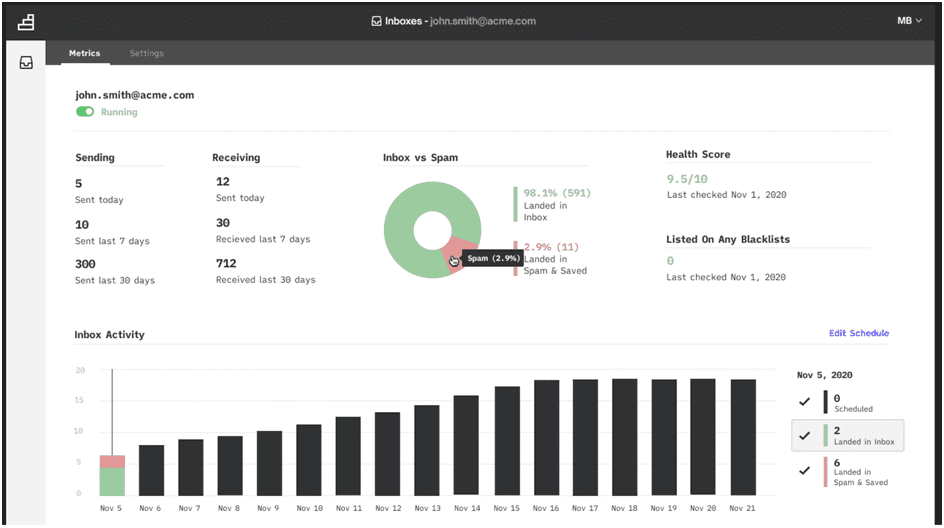Viewport: 944px width, 528px height.
Task: Select the Metrics tab
Action: coord(84,53)
